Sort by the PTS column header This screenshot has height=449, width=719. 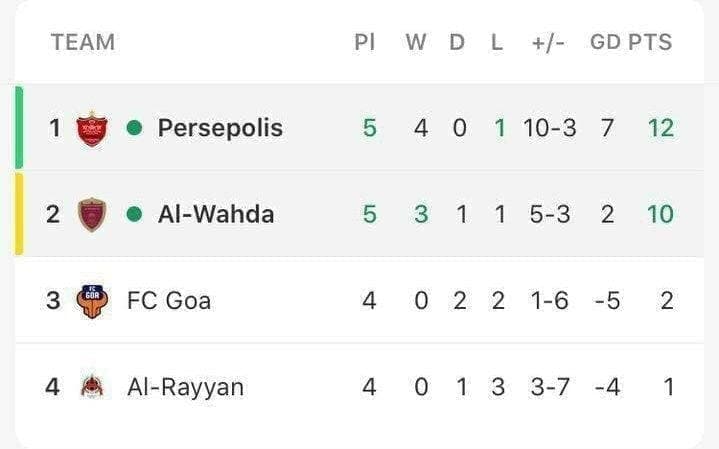[x=650, y=42]
